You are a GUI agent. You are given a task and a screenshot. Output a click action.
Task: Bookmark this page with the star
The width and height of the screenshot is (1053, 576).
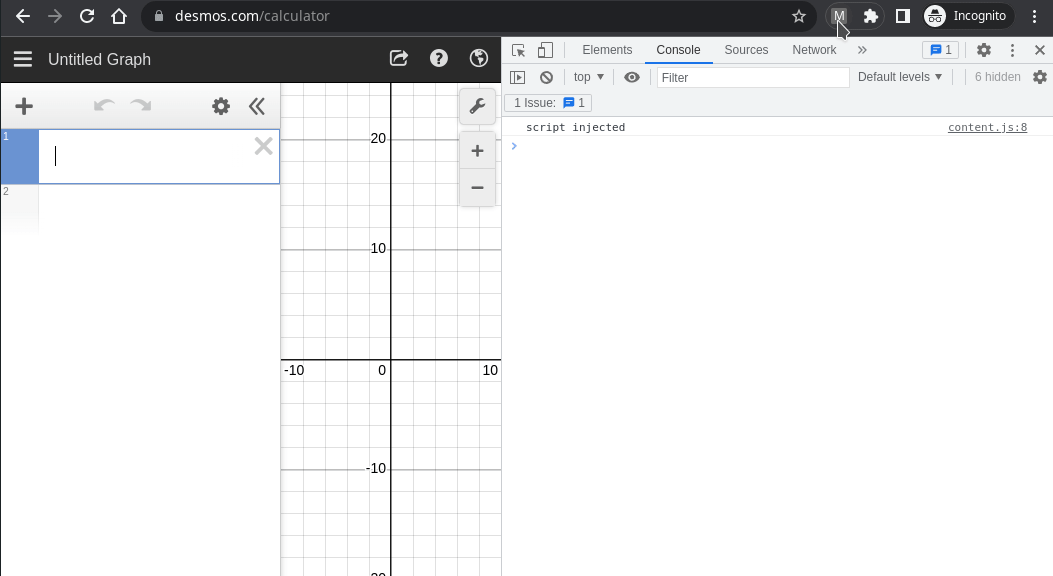click(798, 16)
